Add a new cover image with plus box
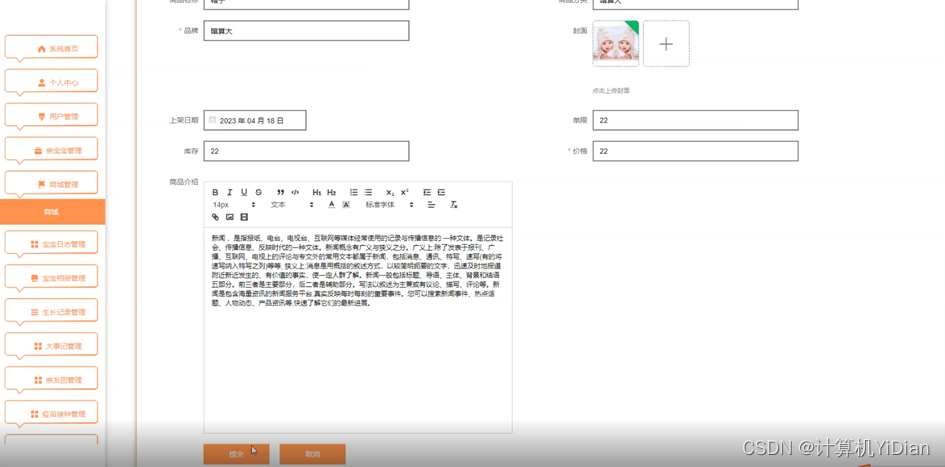This screenshot has width=945, height=467. click(666, 43)
